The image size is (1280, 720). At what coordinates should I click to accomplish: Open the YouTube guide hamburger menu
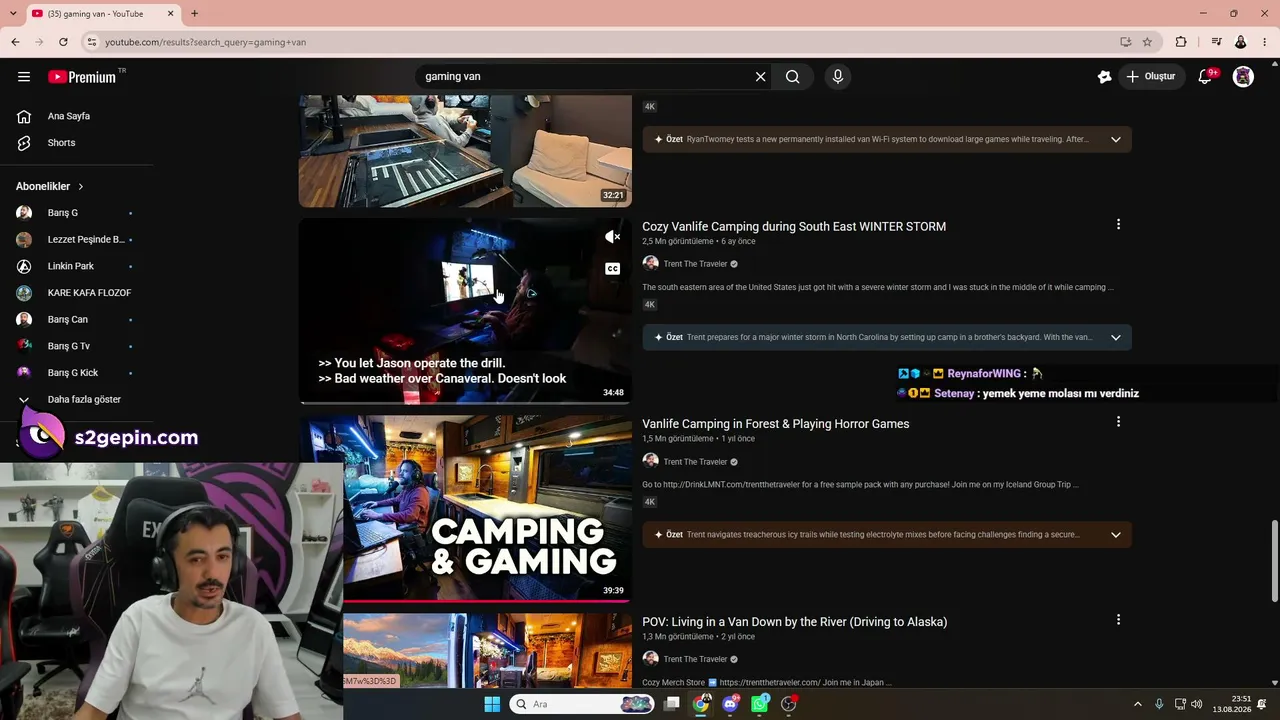point(24,77)
